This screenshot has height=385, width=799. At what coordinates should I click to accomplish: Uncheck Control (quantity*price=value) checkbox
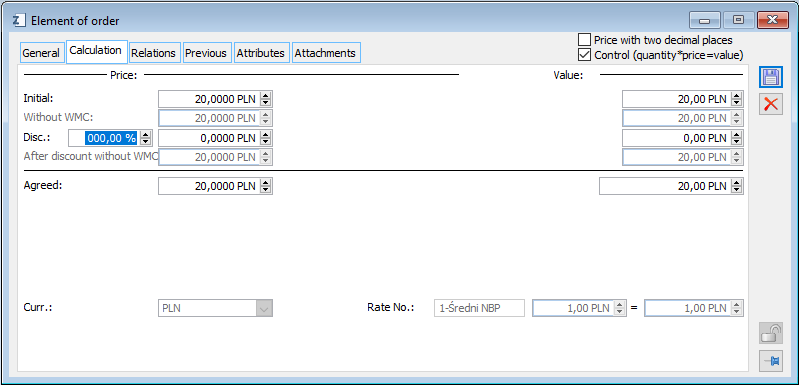pos(584,54)
